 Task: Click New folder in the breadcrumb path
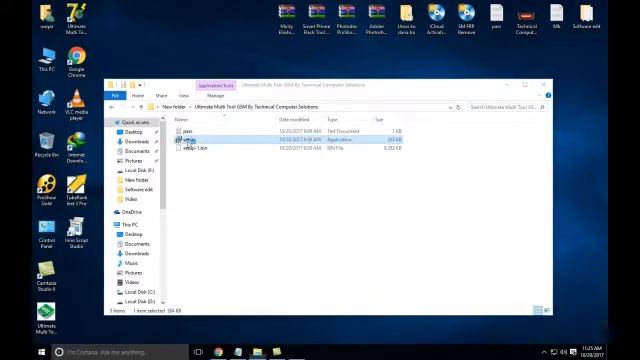click(x=174, y=107)
